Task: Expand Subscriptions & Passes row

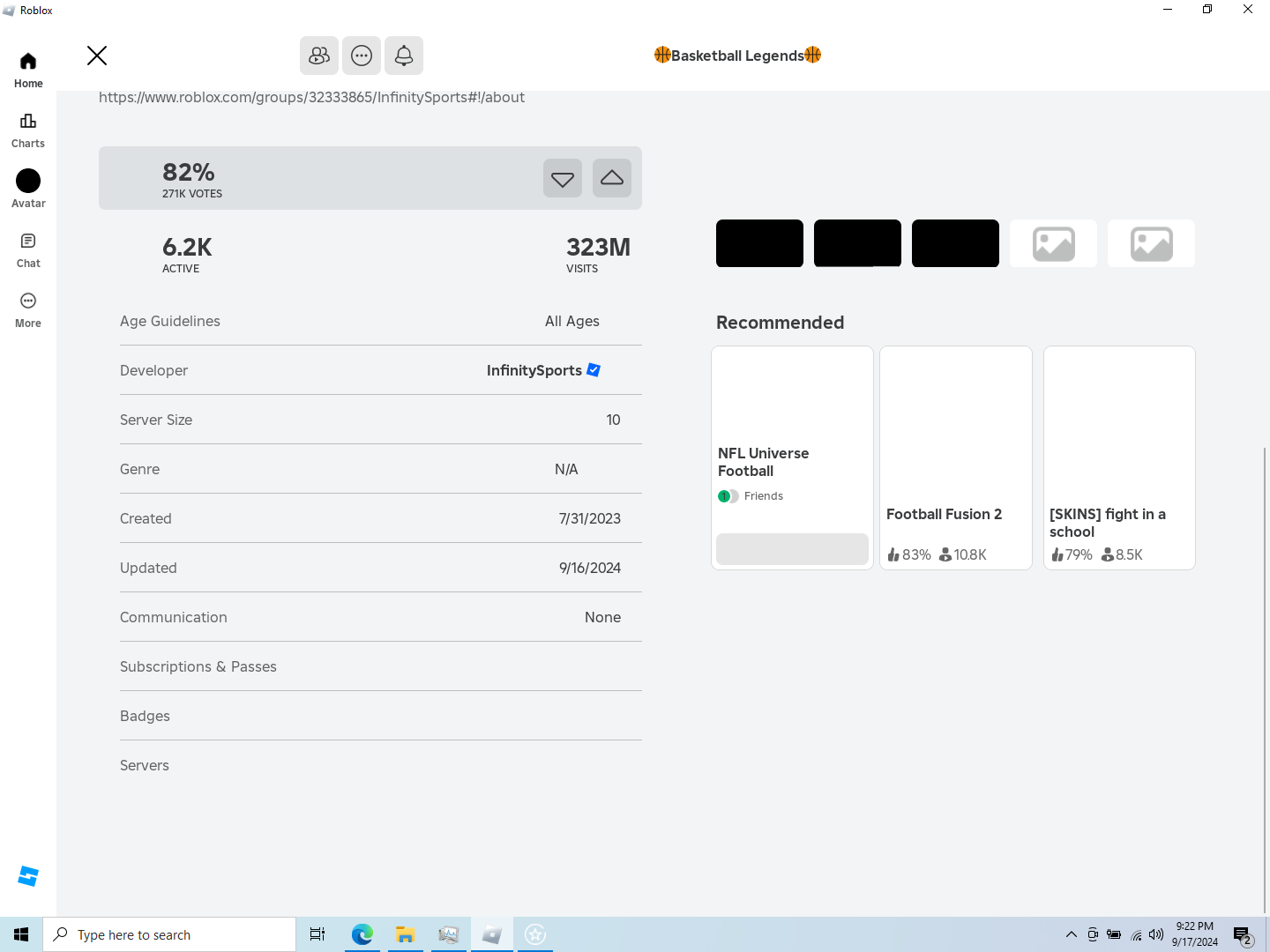Action: [x=381, y=666]
